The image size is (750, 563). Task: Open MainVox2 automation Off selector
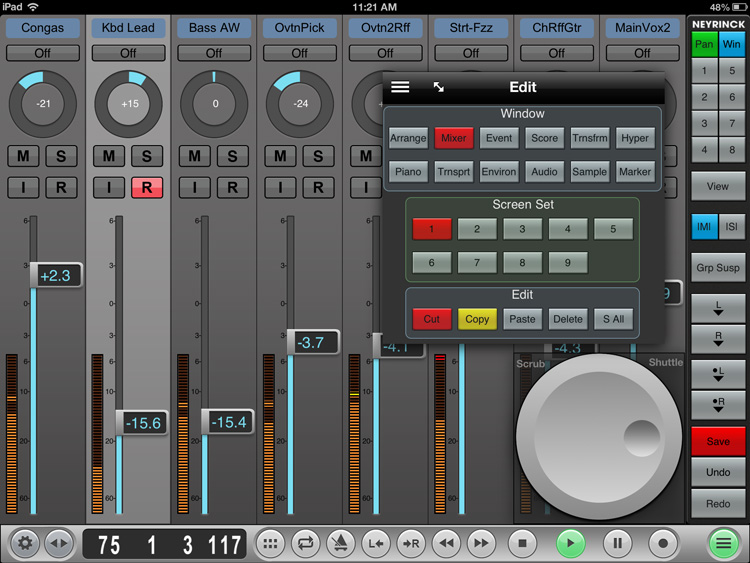(642, 53)
